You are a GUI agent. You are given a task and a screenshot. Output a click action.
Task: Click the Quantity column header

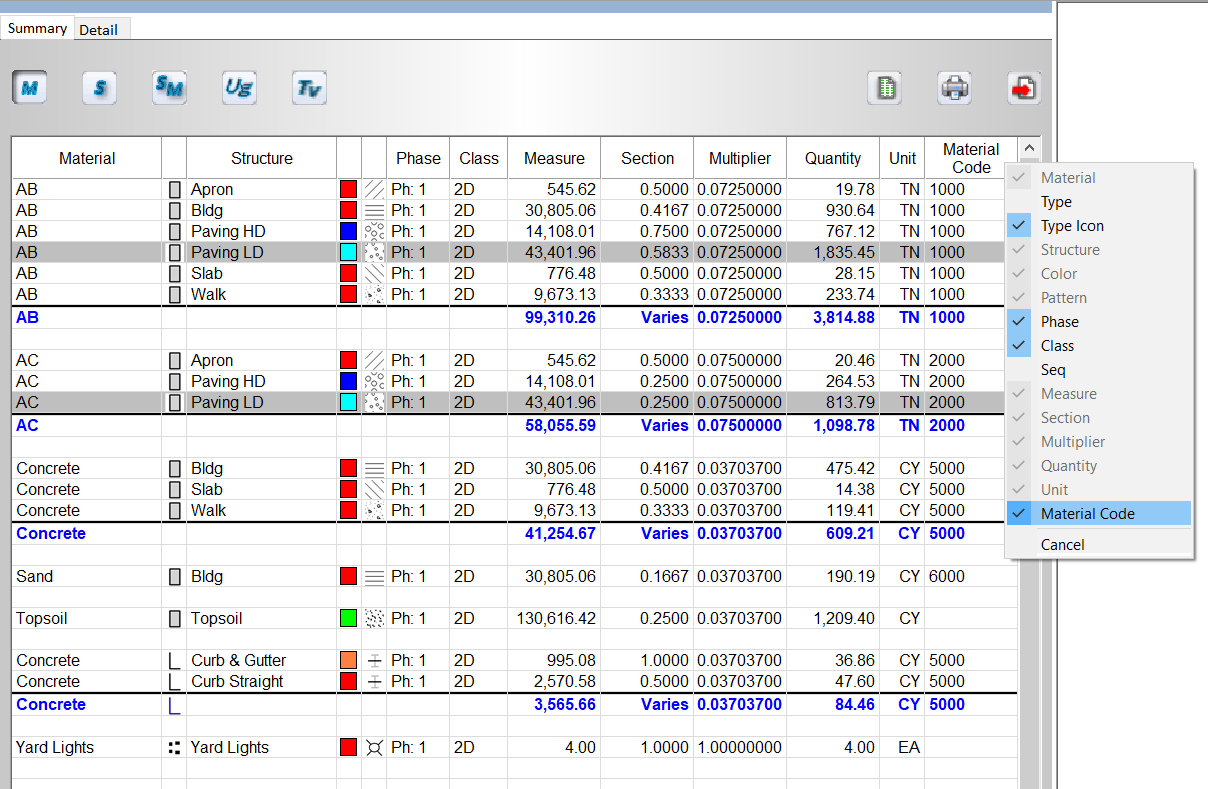click(x=832, y=159)
